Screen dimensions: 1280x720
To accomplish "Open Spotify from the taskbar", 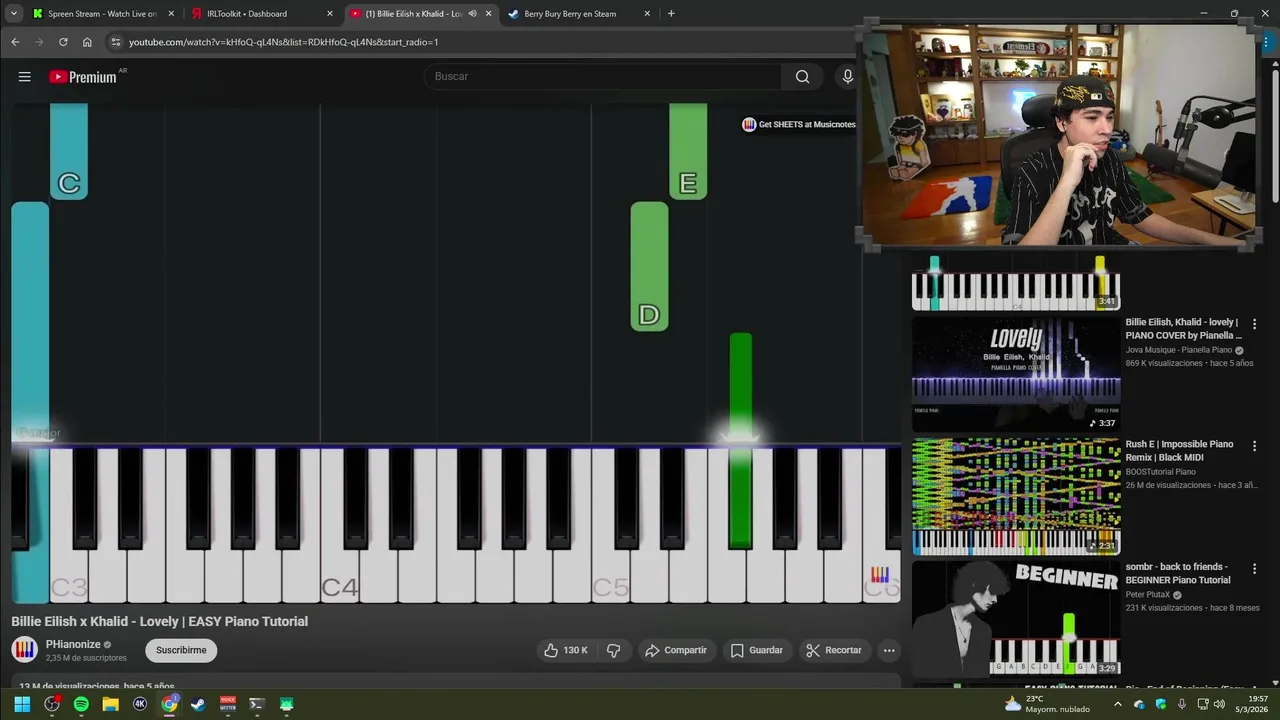I will click(81, 704).
